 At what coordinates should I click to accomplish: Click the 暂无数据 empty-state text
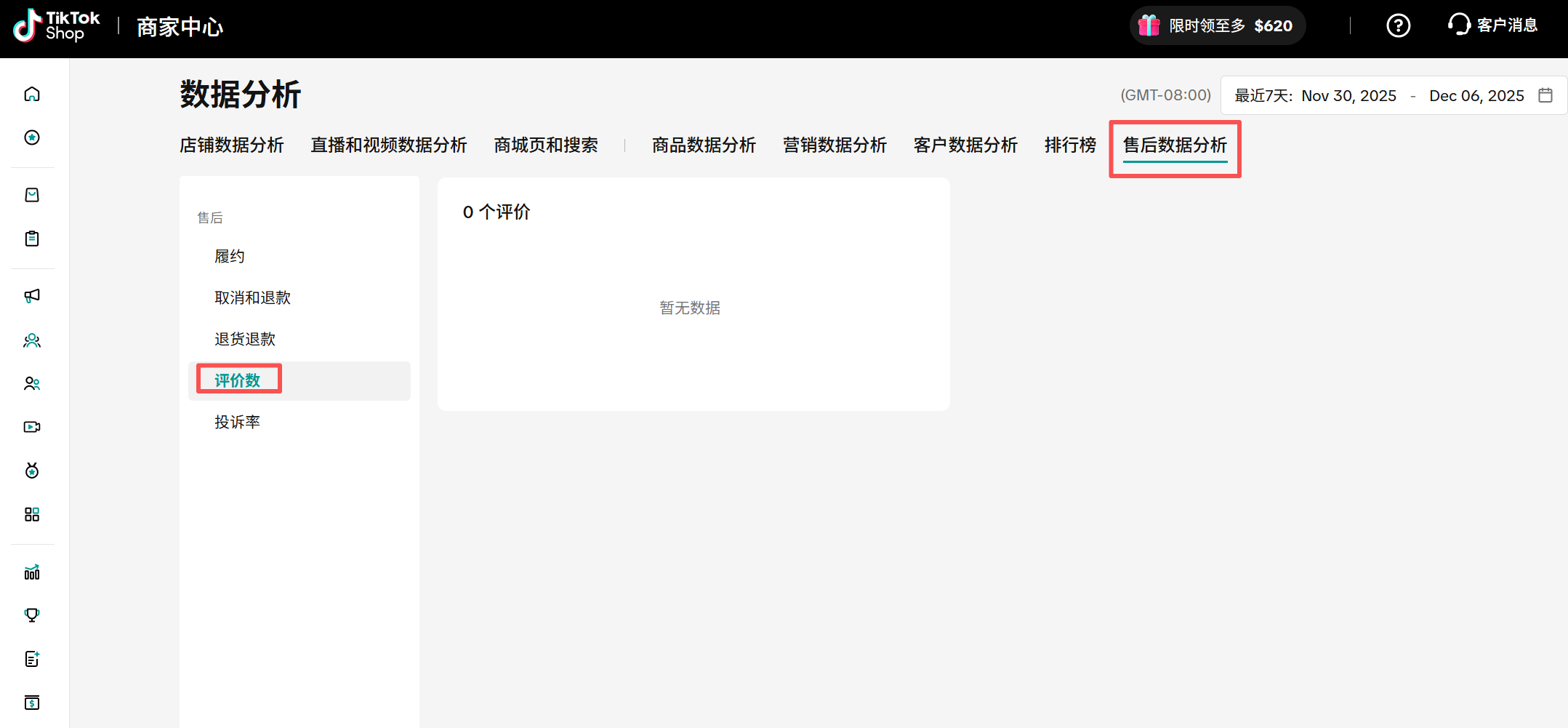[690, 308]
